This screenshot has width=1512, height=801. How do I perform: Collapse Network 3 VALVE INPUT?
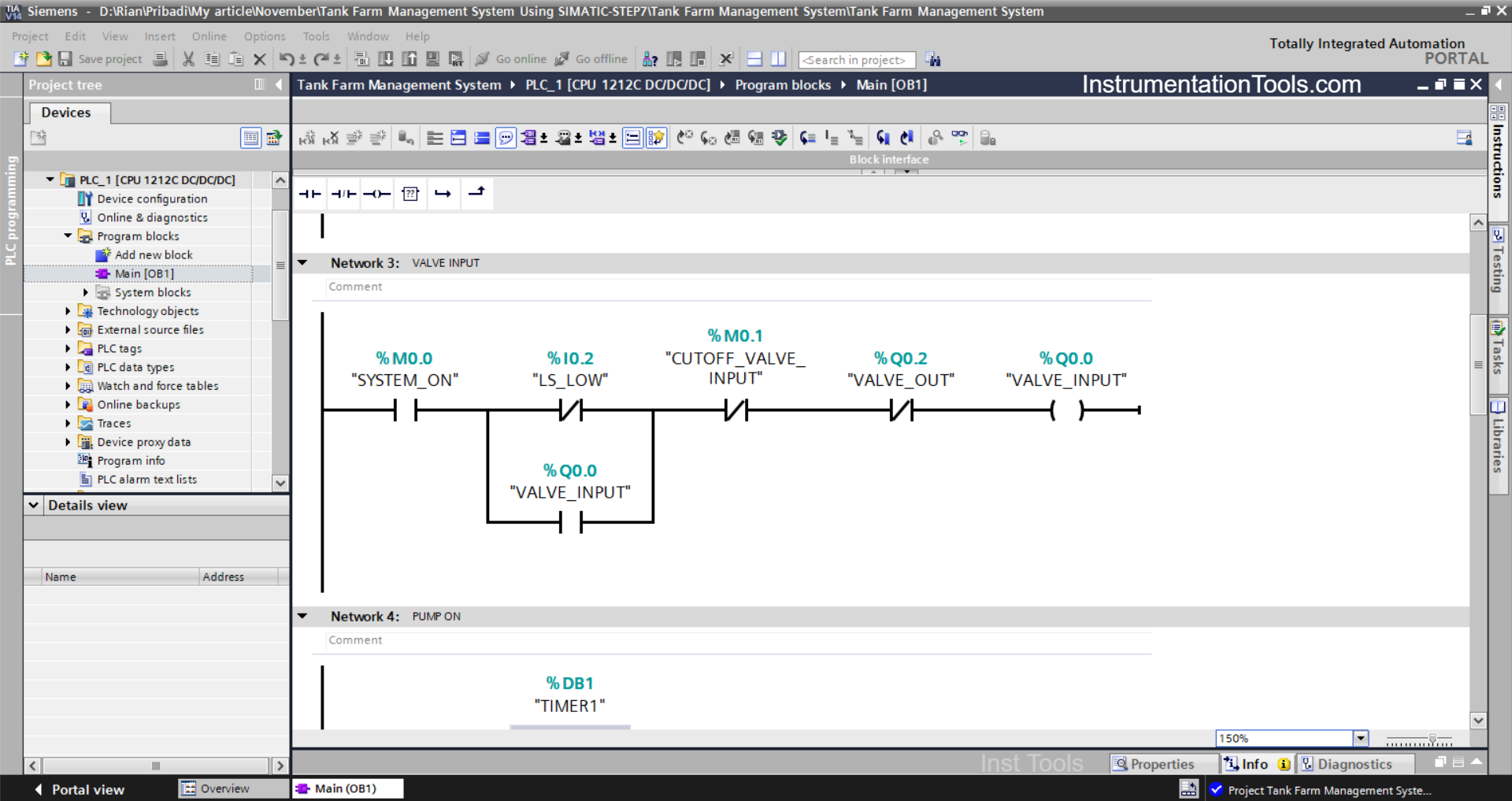pos(302,263)
